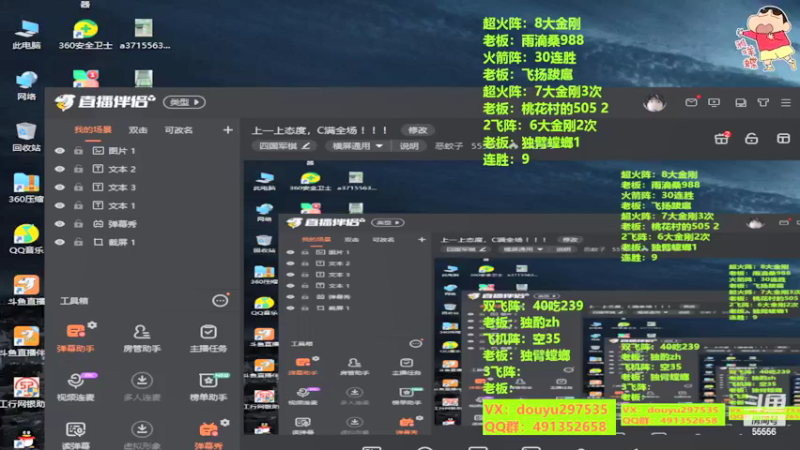Open QQ音乐 on real desktop, not preview
This screenshot has width=800, height=450.
[27, 239]
